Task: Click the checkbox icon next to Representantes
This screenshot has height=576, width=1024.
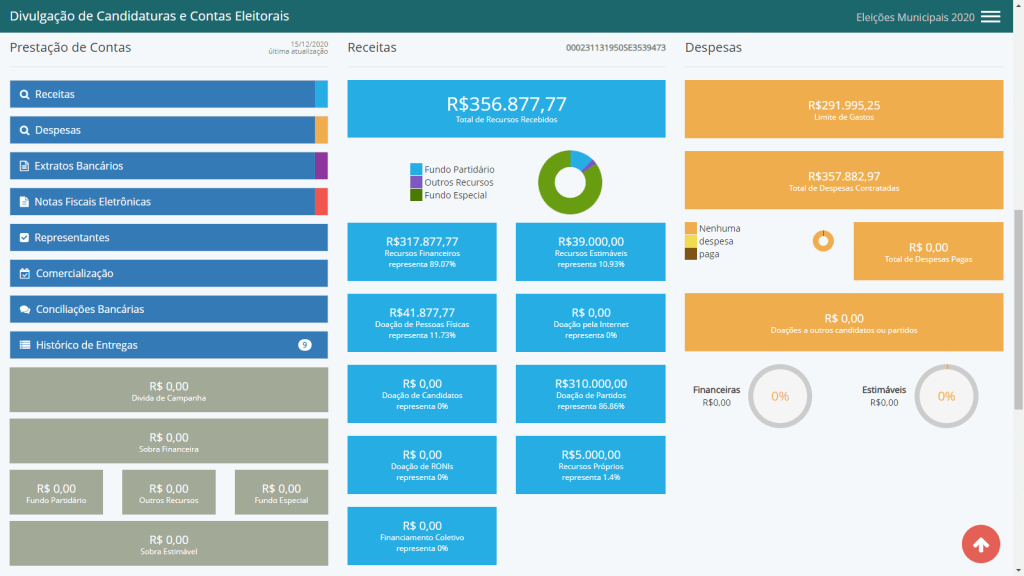Action: [24, 238]
